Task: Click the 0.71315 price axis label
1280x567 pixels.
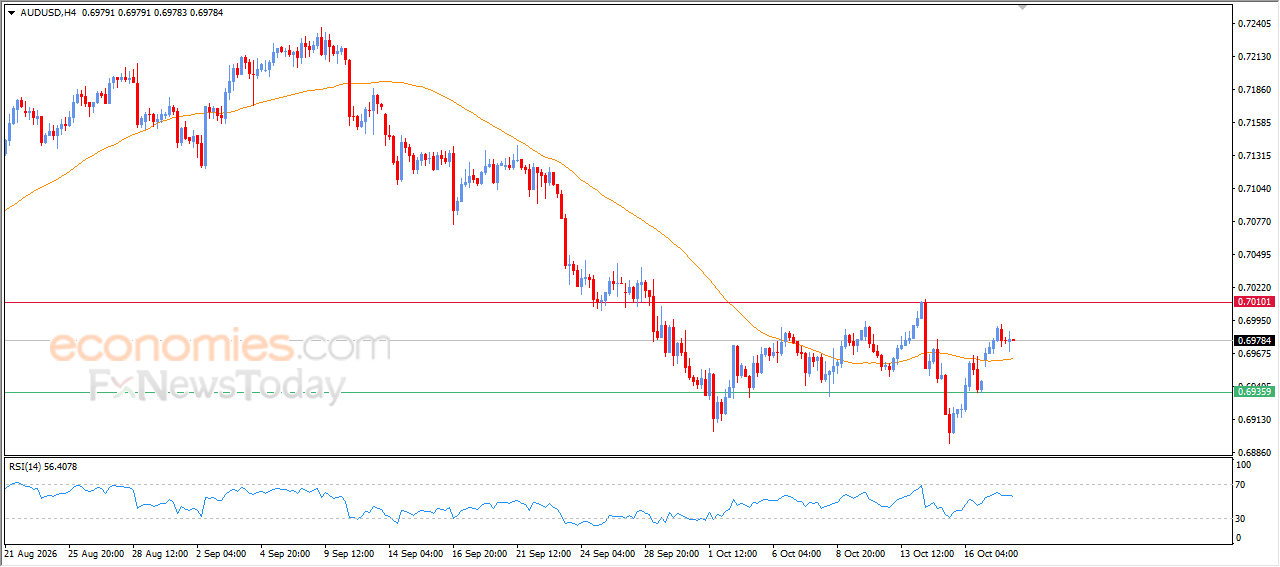Action: (x=1255, y=155)
